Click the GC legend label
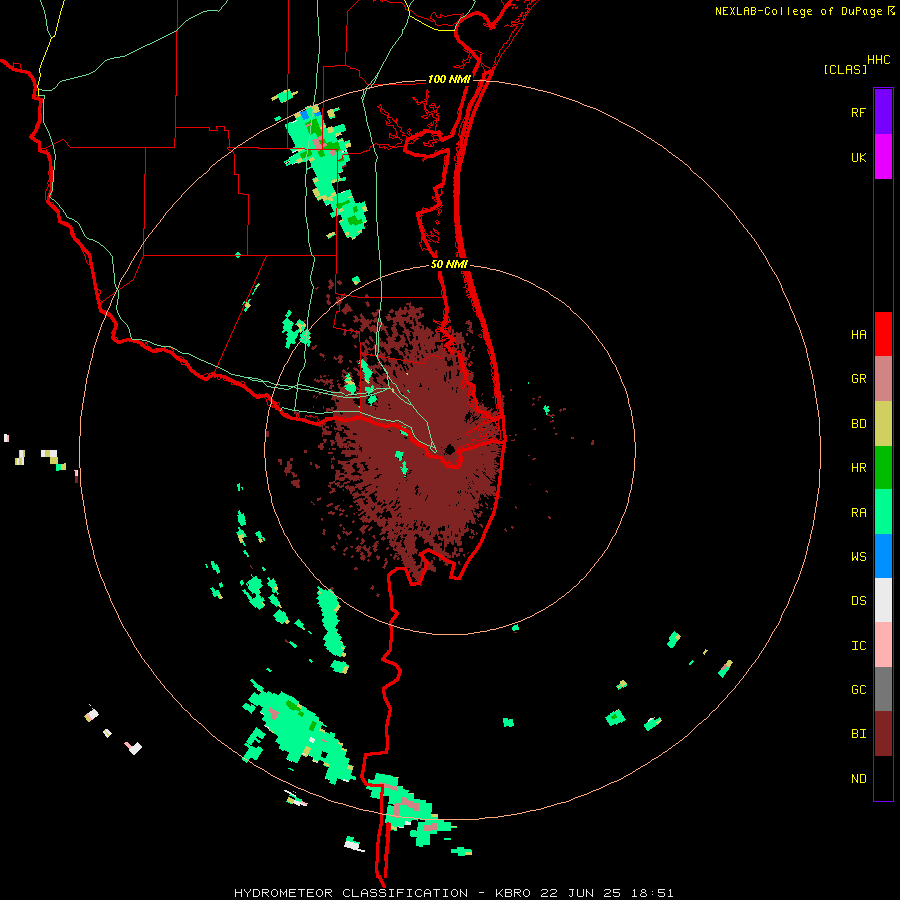The image size is (900, 900). pos(858,690)
